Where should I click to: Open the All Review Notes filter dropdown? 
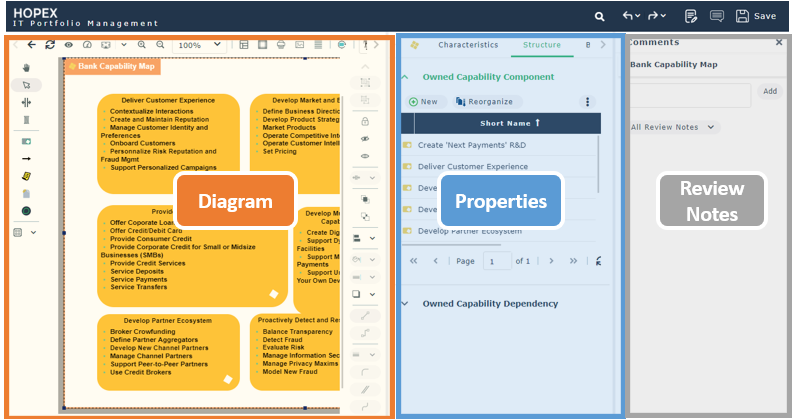click(674, 127)
